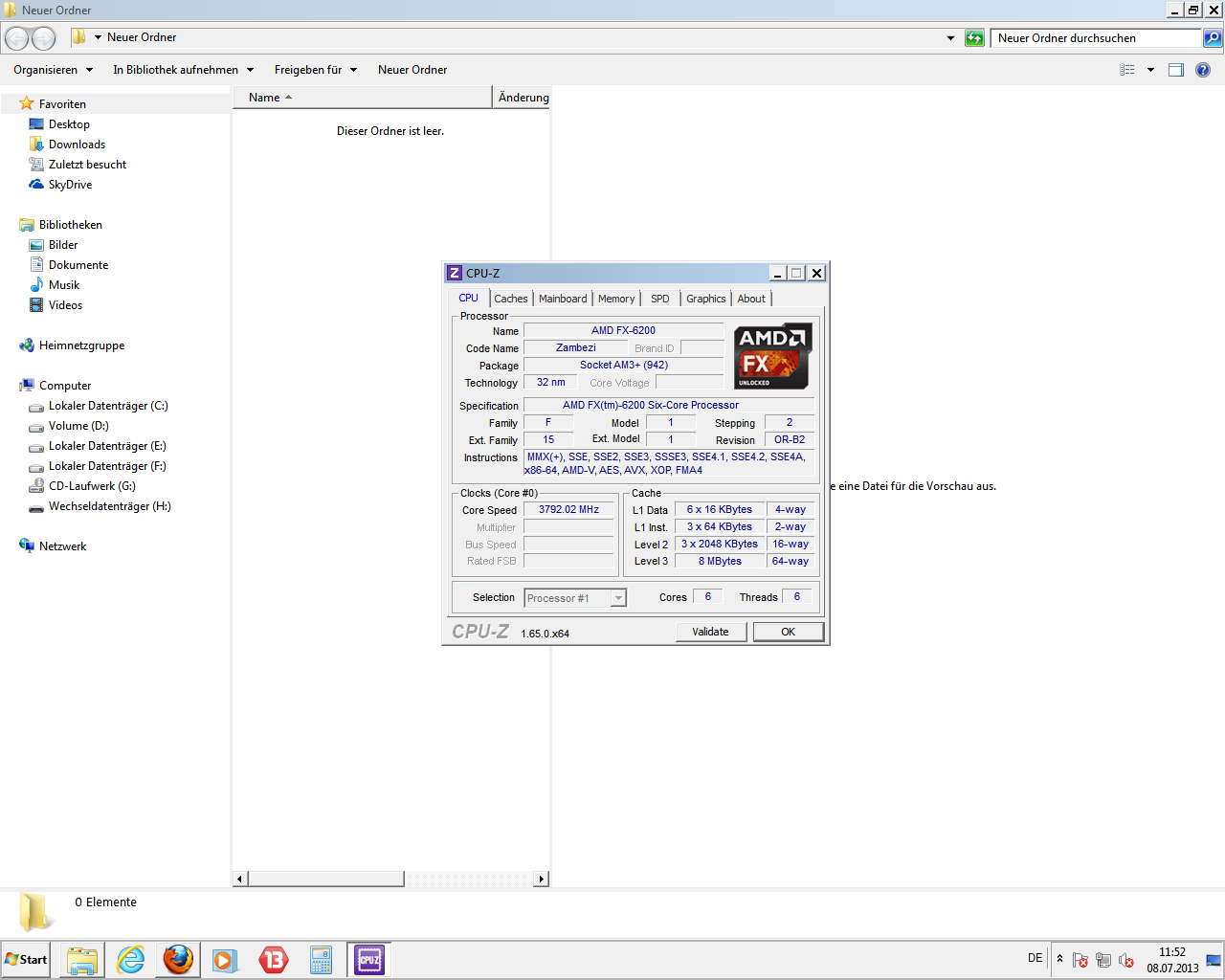Open the Graphics tab in CPU-Z

[706, 299]
